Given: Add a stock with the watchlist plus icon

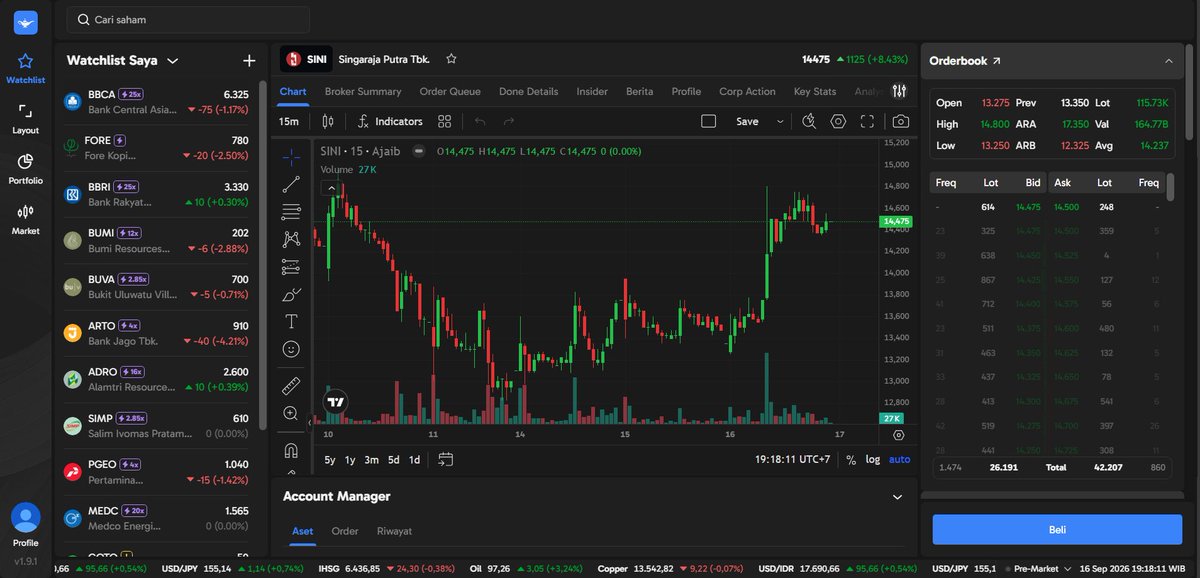Looking at the screenshot, I should click(x=249, y=61).
